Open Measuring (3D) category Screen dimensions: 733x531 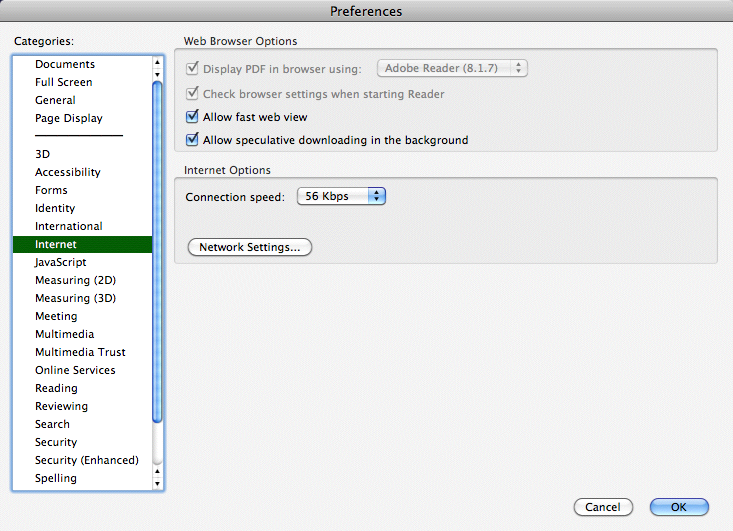point(82,298)
